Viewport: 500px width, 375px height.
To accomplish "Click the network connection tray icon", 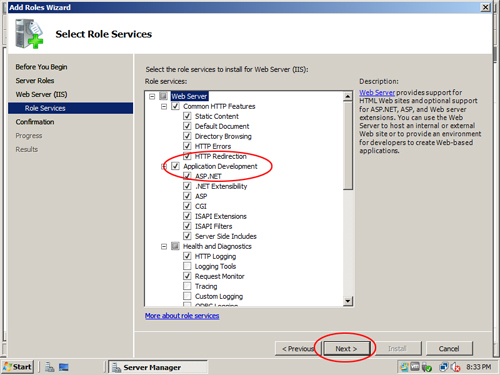I will (x=444, y=367).
